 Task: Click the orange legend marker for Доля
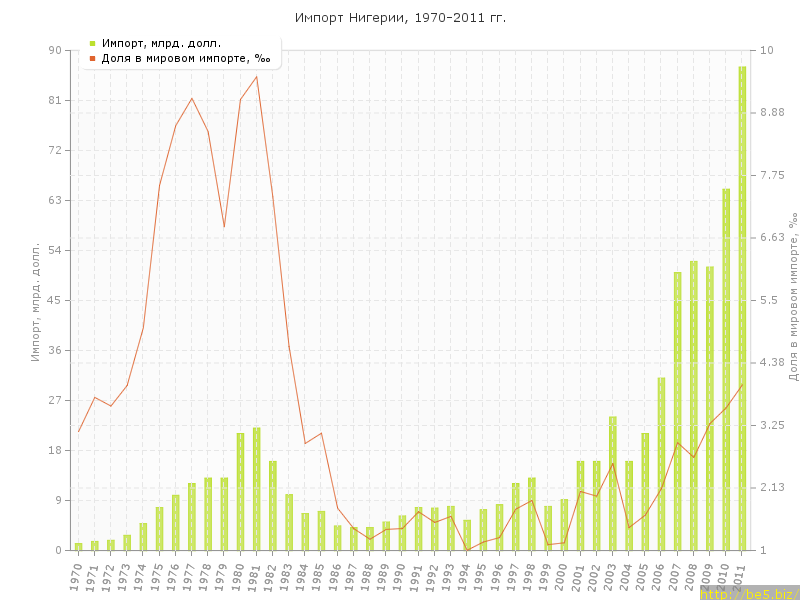coord(92,58)
